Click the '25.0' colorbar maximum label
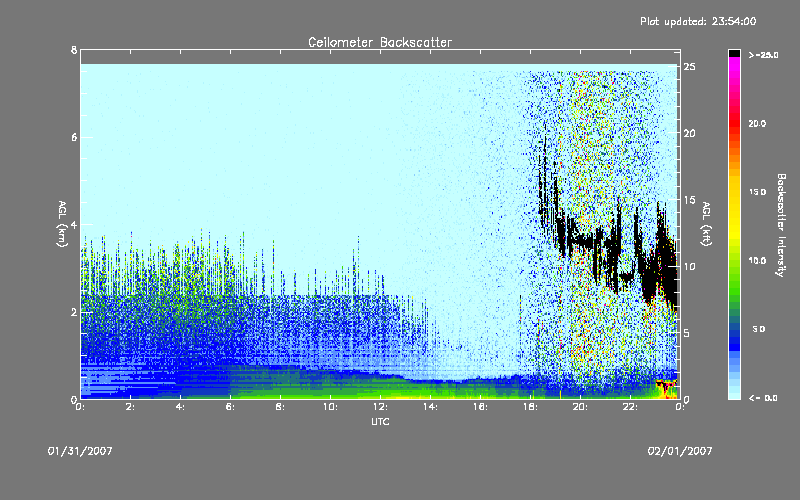800x500 pixels. pyautogui.click(x=763, y=55)
